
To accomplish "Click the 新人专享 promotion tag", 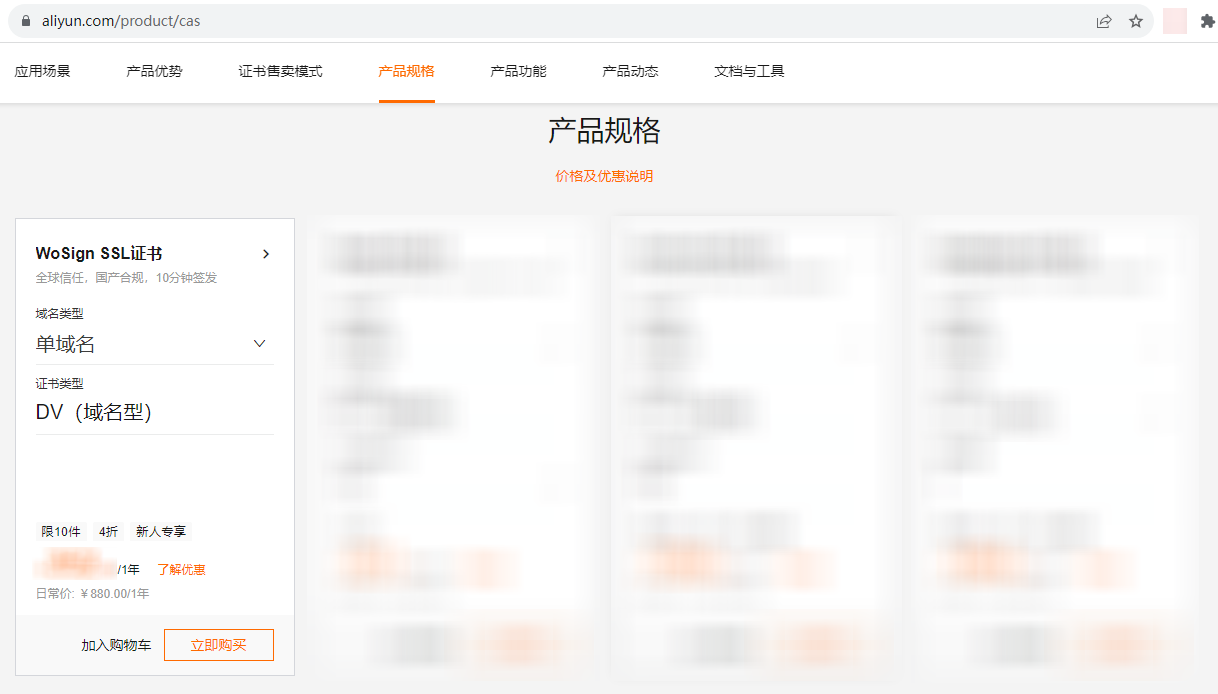I will pos(160,531).
